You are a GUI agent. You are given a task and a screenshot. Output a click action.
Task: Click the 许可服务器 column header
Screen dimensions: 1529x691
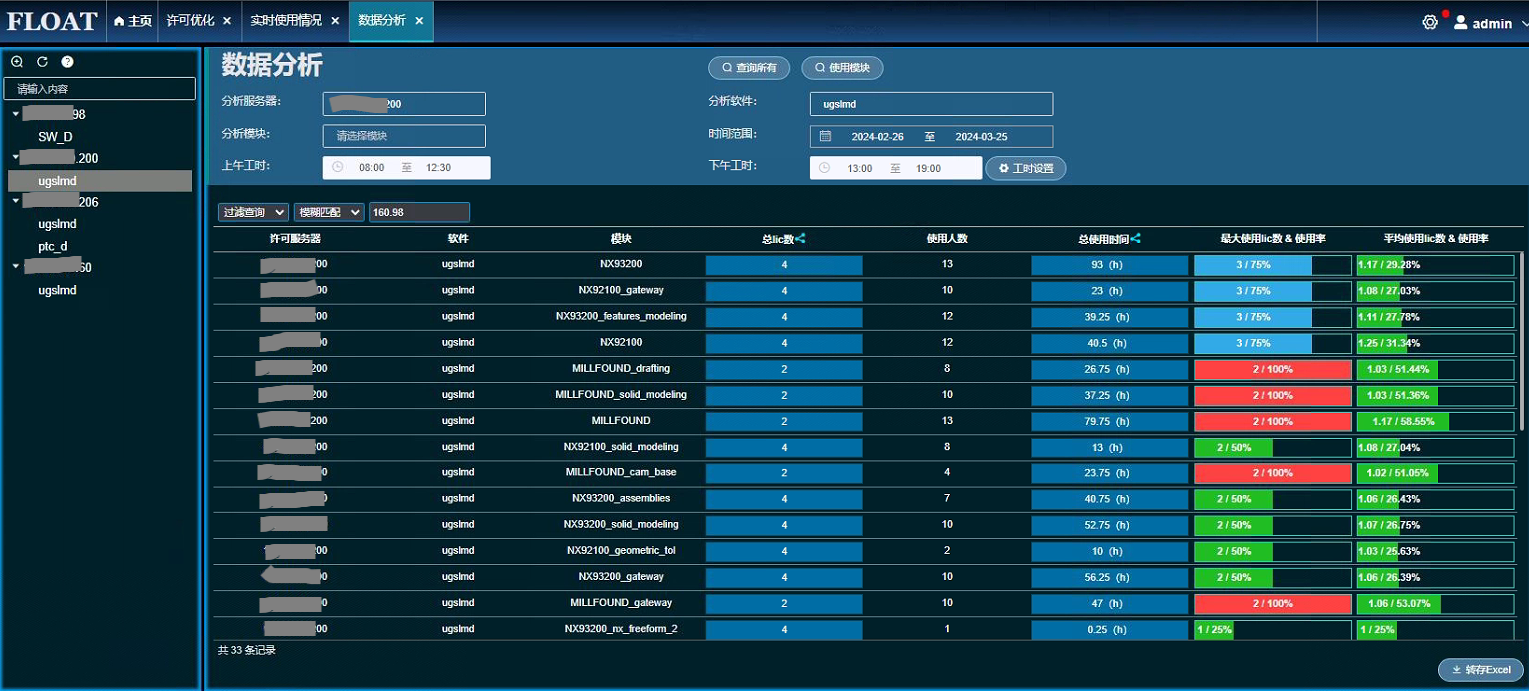pyautogui.click(x=295, y=239)
